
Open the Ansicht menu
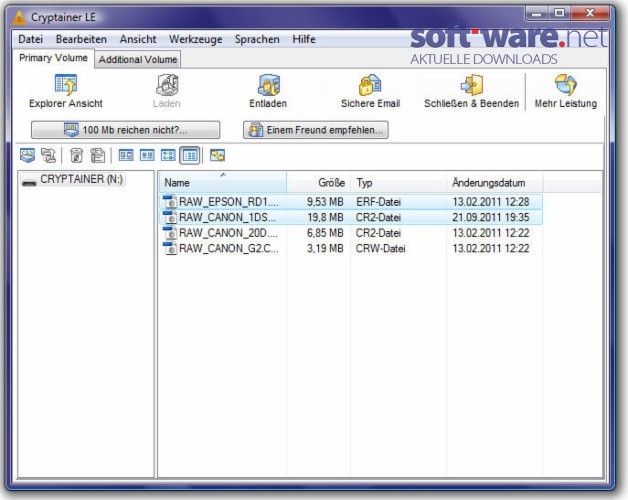pyautogui.click(x=138, y=39)
